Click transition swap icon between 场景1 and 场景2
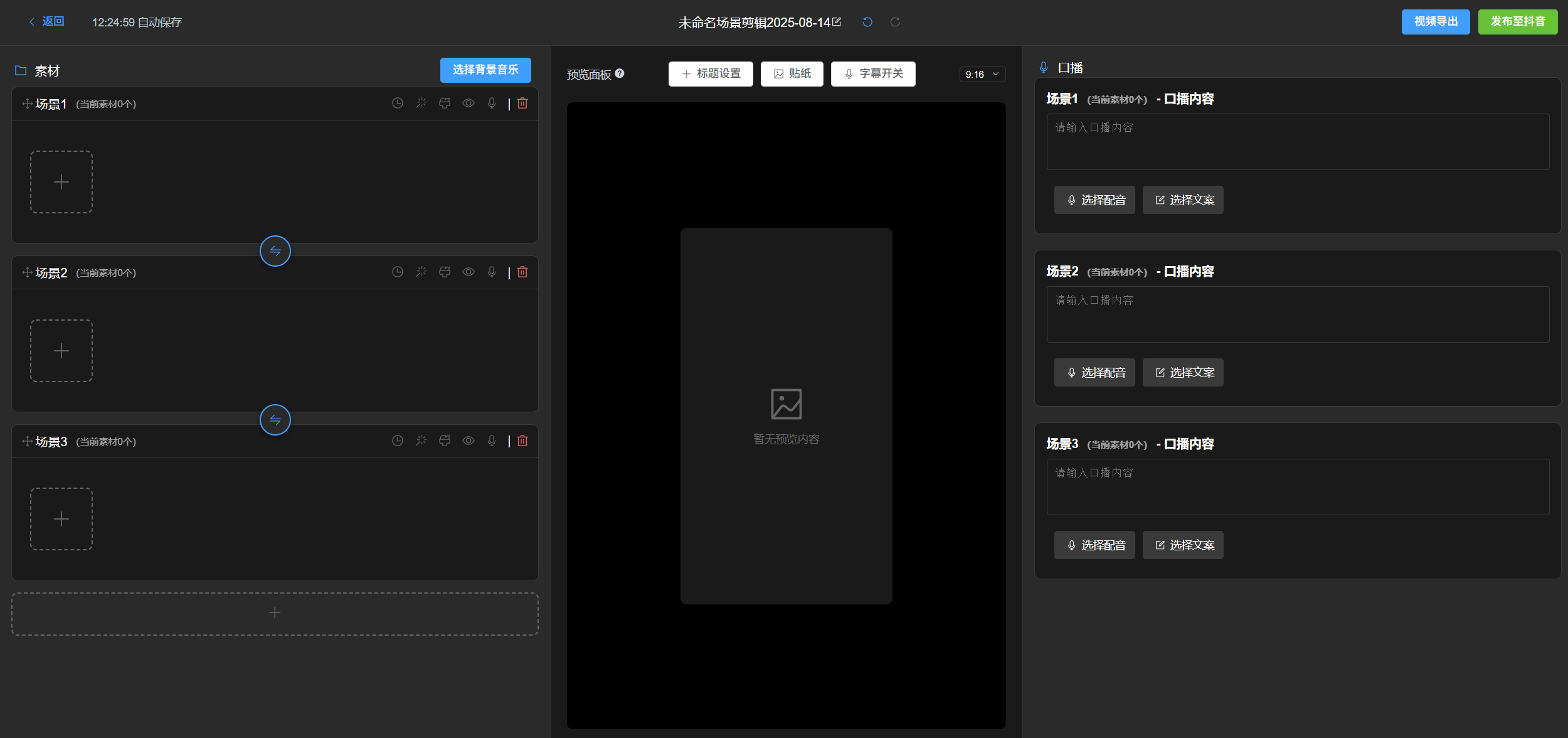The width and height of the screenshot is (1568, 738). 275,251
